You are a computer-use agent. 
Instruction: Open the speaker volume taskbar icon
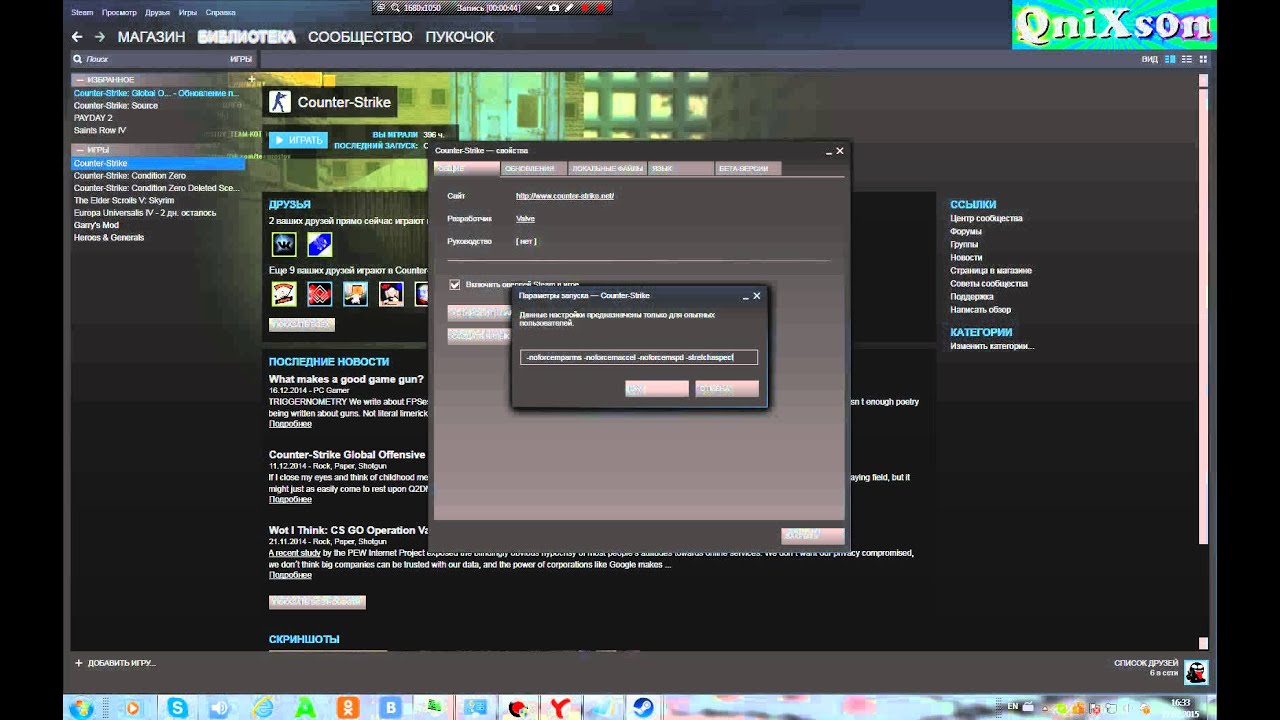[220, 708]
